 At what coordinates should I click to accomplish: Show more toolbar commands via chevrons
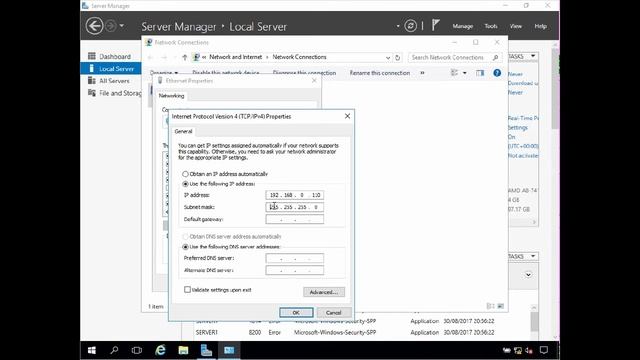pyautogui.click(x=422, y=73)
